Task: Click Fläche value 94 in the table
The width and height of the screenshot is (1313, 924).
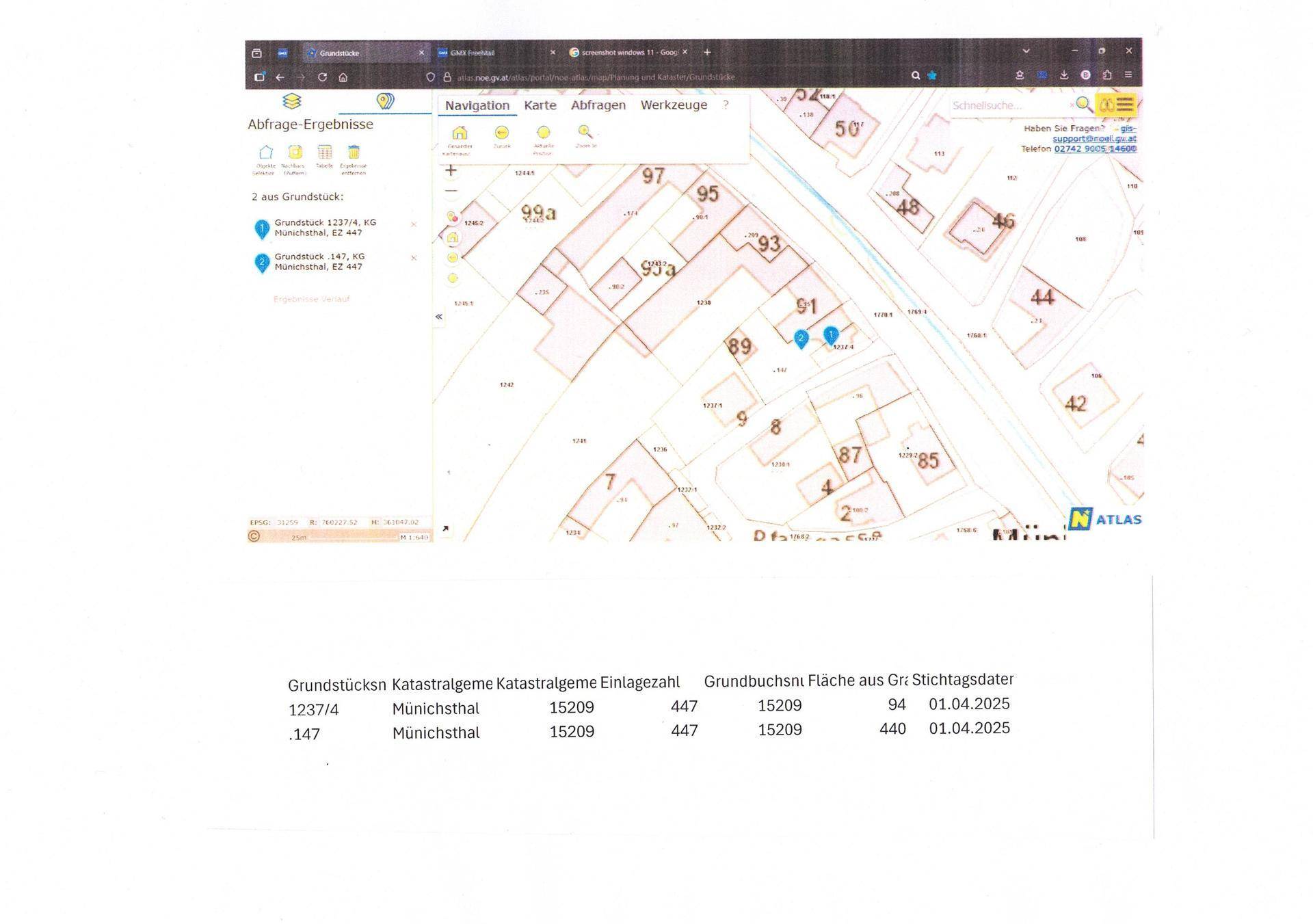Action: [897, 704]
